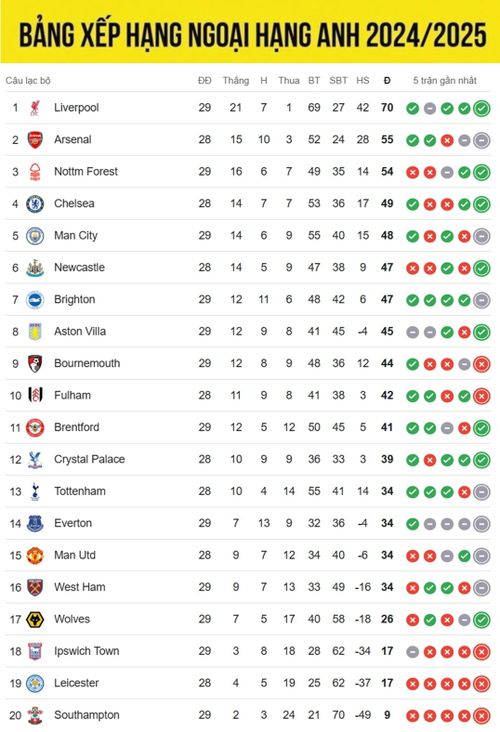Click the Man Utd club crest
The image size is (500, 732).
35,556
